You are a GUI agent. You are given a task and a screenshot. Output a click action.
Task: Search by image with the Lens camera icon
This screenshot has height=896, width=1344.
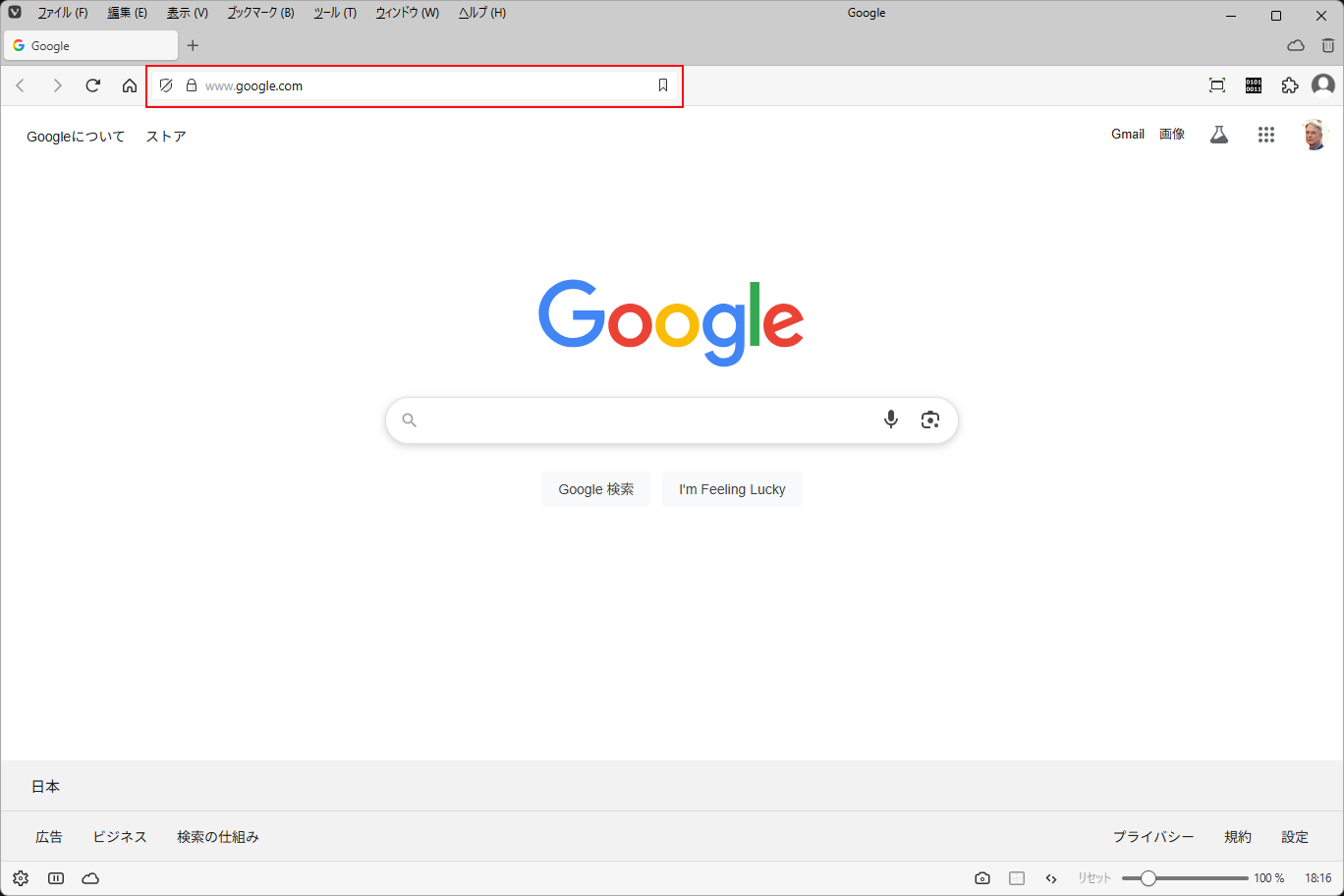click(930, 420)
